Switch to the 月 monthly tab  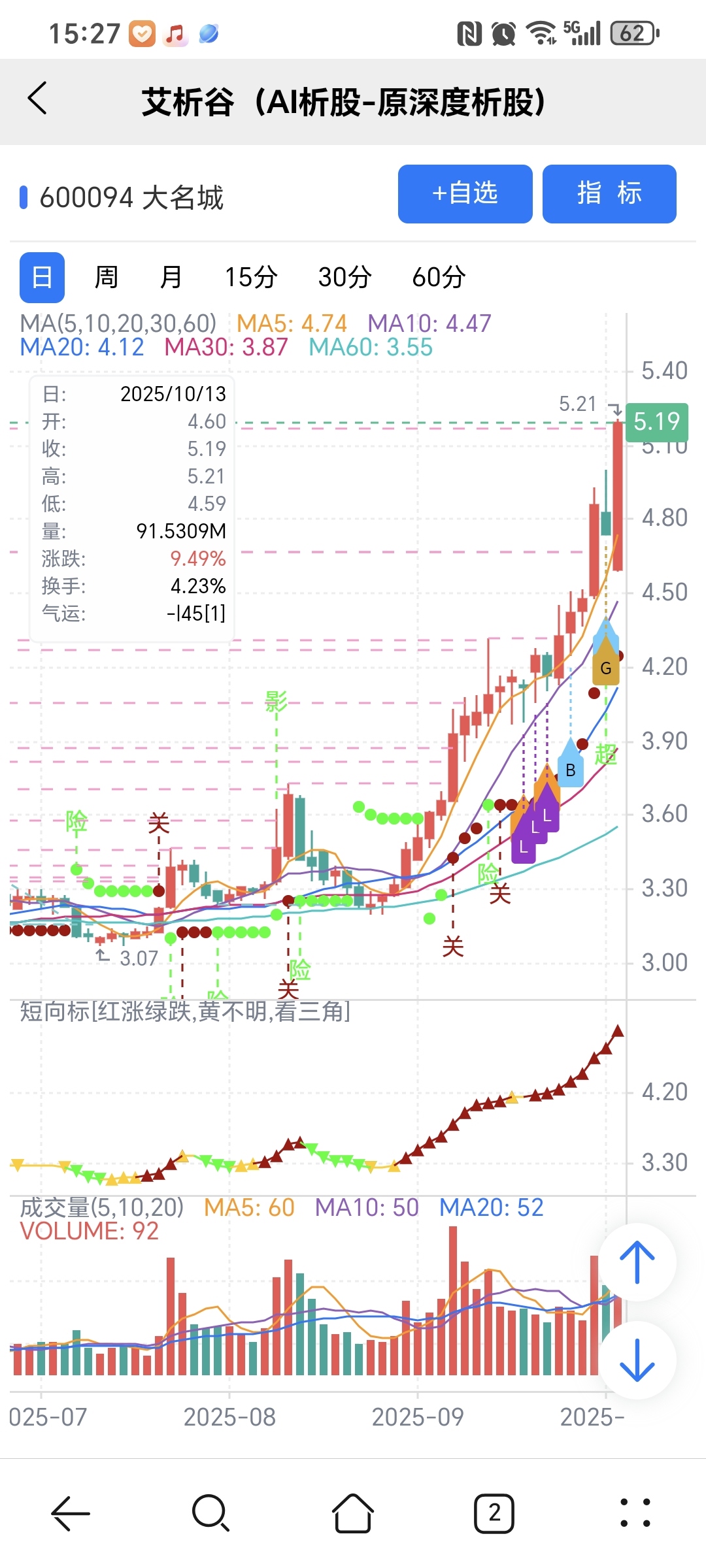tap(171, 277)
